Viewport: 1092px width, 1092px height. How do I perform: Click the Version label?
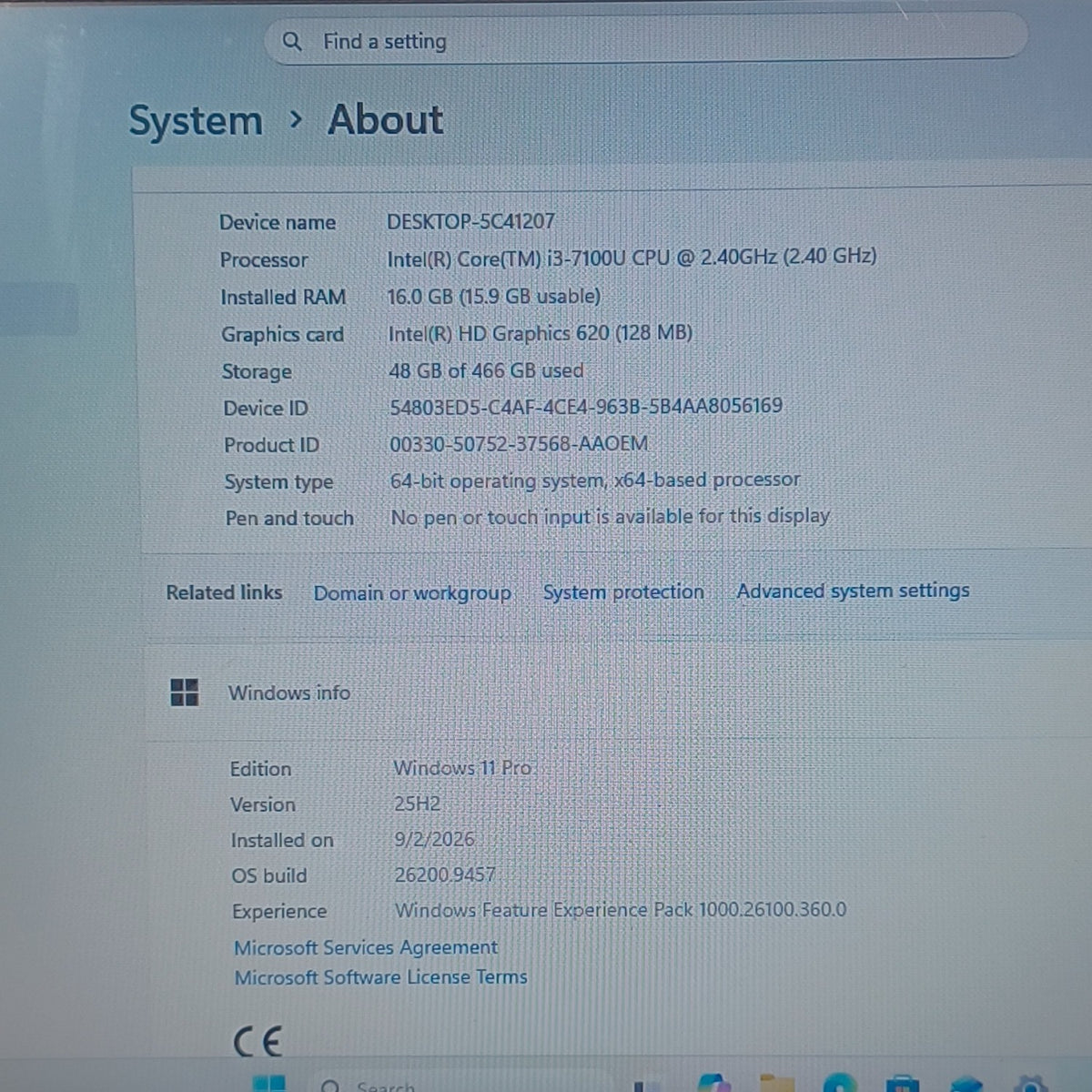point(262,804)
